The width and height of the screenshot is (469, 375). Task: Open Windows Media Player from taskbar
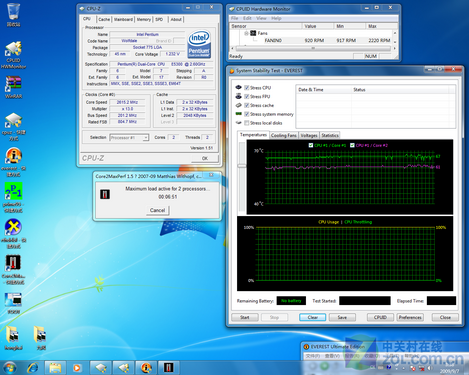click(77, 368)
